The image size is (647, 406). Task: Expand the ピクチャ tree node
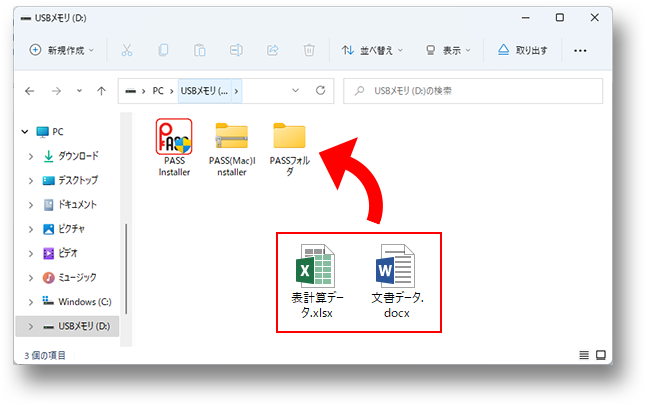tap(31, 229)
